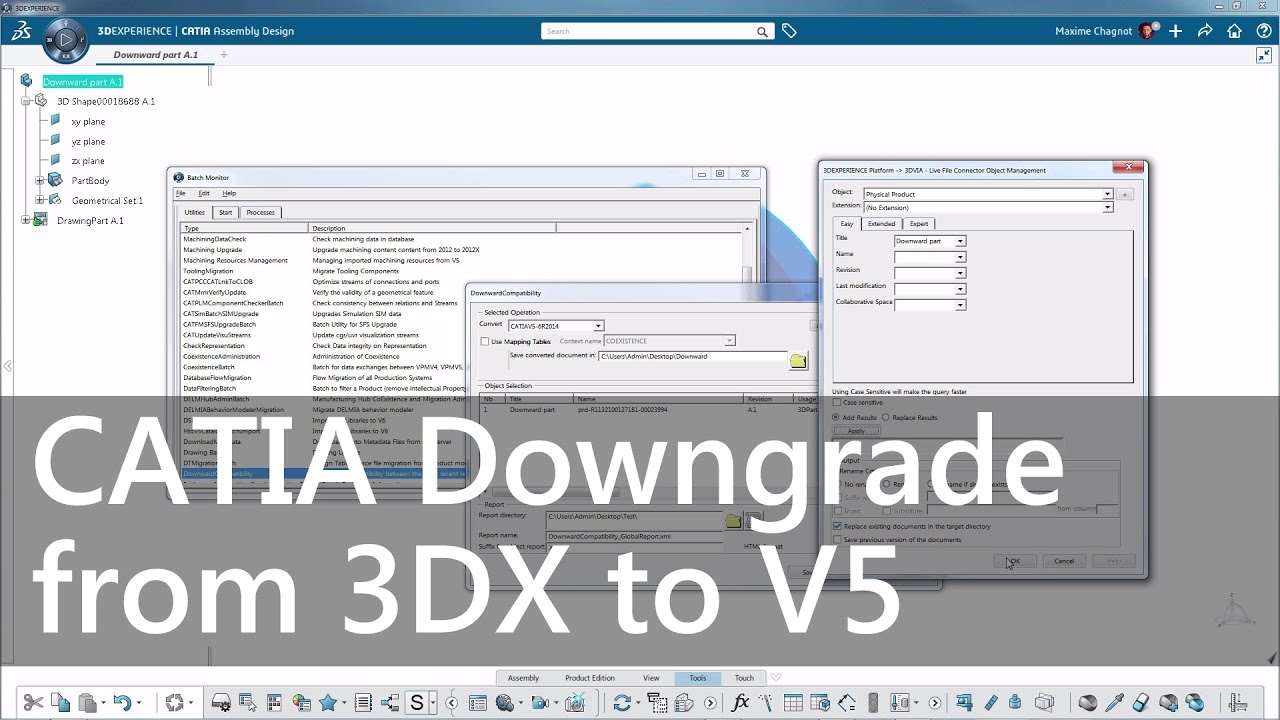This screenshot has height=720, width=1280.
Task: Click the Update refresh arrows icon
Action: tap(622, 702)
